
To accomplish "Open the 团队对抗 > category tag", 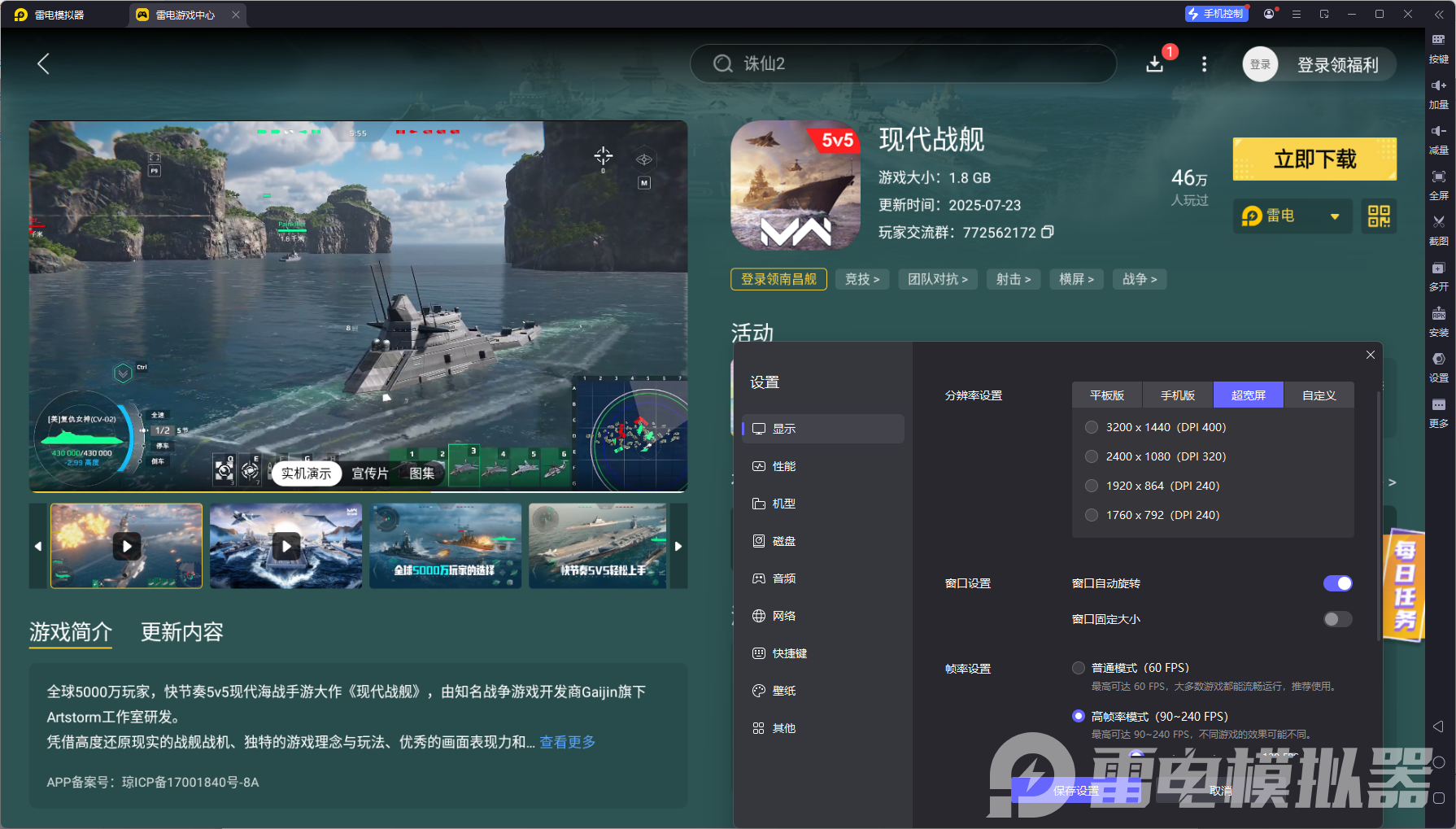I will (x=938, y=279).
